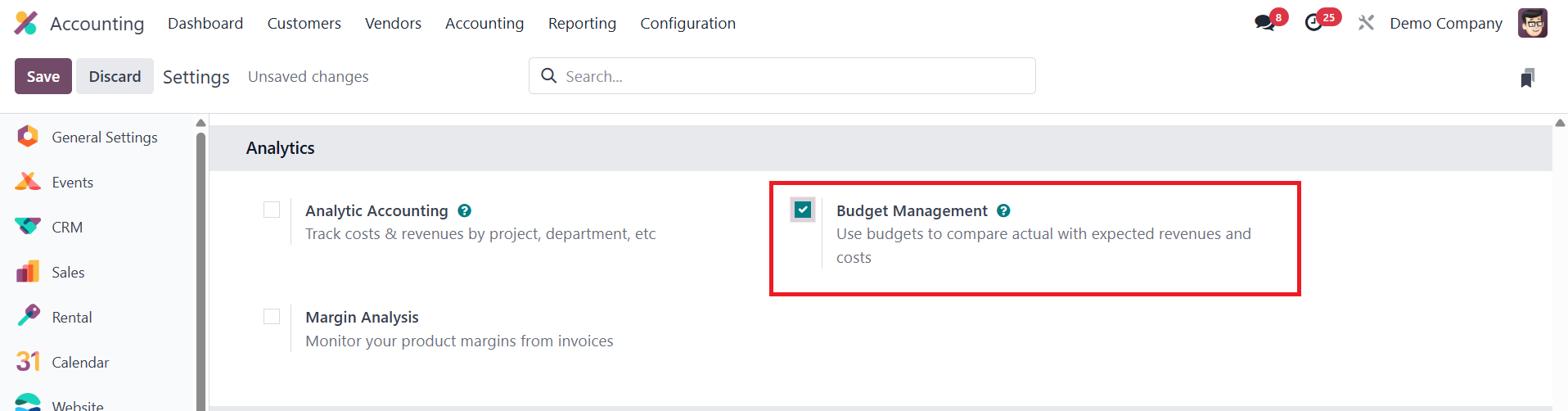Click the sidebar scroll up arrow
Image resolution: width=1568 pixels, height=411 pixels.
201,123
